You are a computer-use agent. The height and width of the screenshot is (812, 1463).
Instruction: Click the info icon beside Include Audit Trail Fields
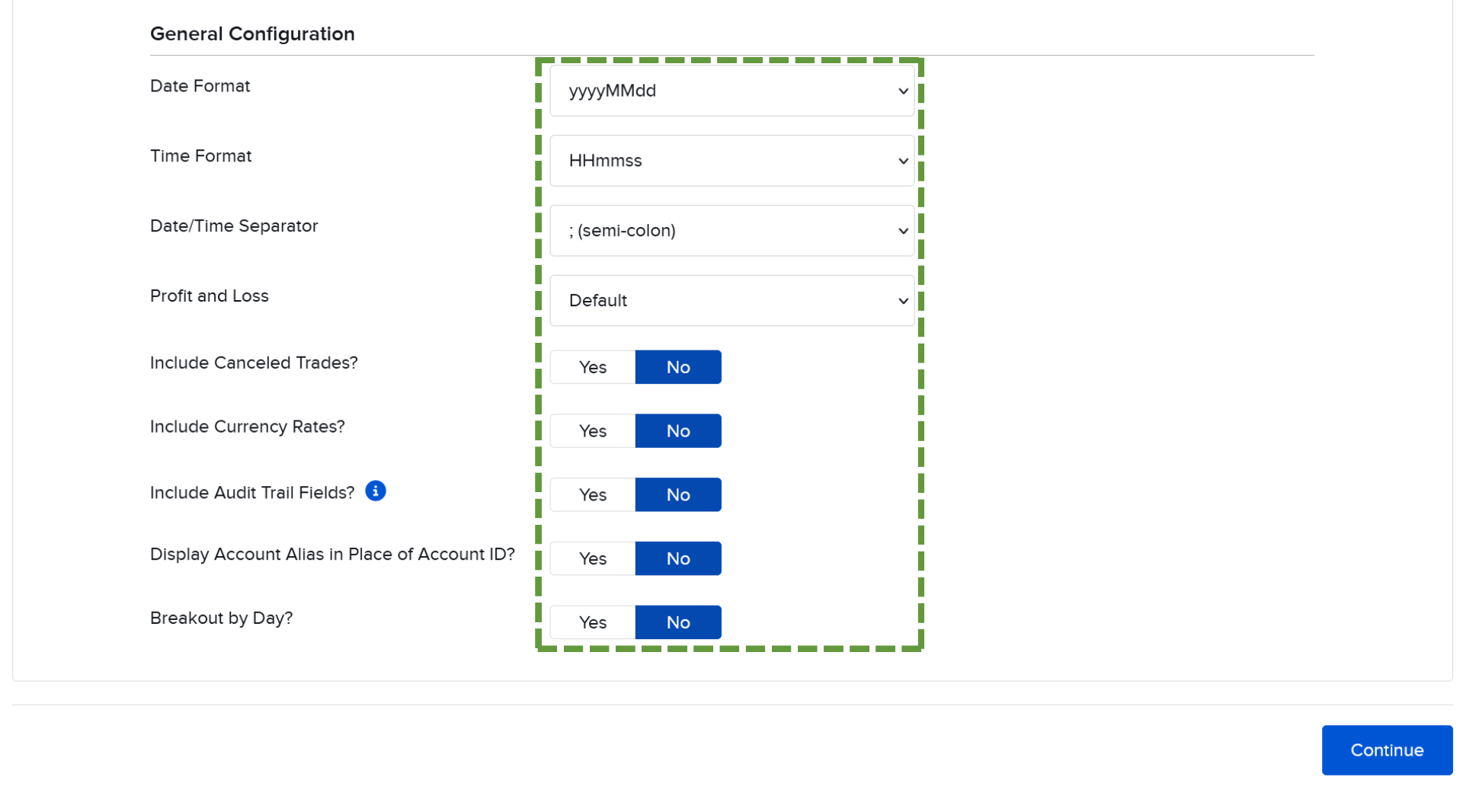point(375,491)
